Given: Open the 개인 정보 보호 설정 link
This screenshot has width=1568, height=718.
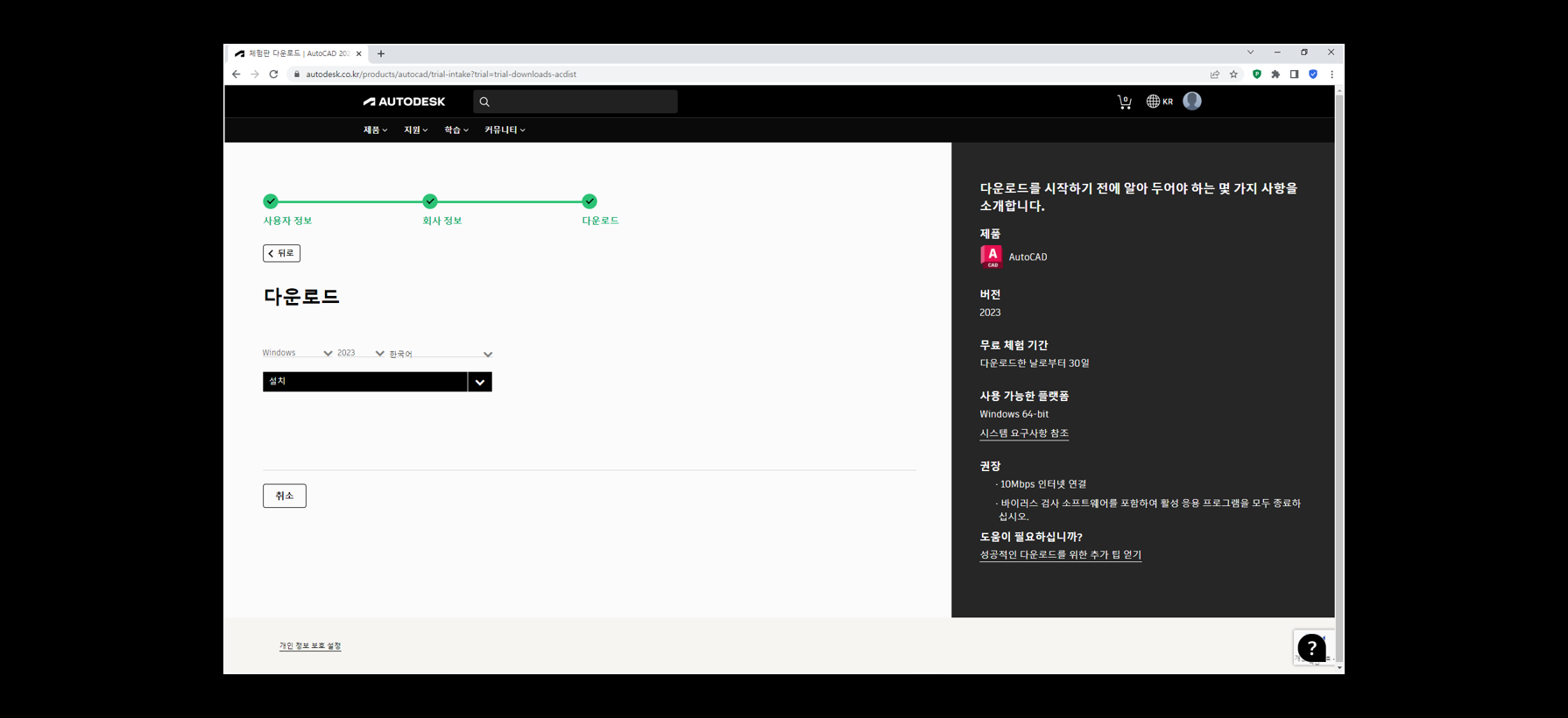Looking at the screenshot, I should coord(310,646).
